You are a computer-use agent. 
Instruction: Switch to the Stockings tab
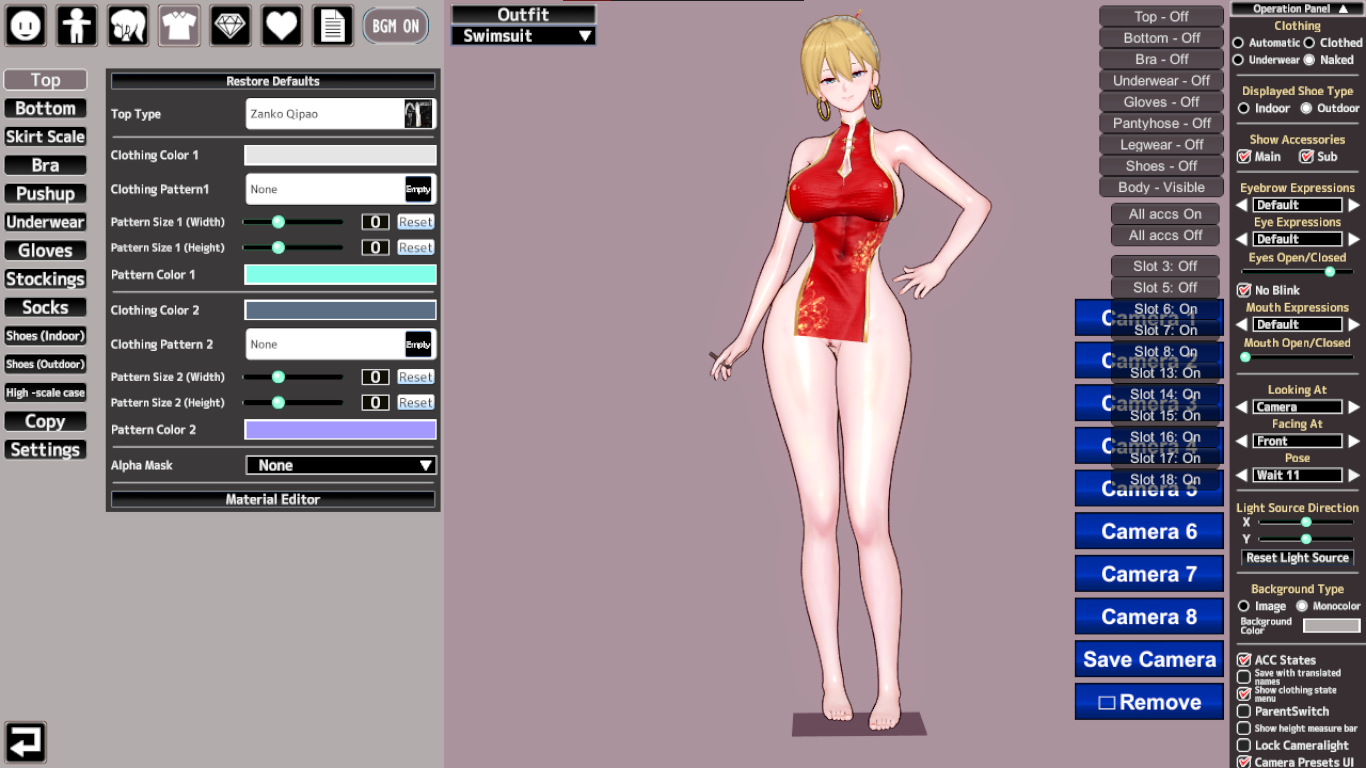click(x=45, y=279)
